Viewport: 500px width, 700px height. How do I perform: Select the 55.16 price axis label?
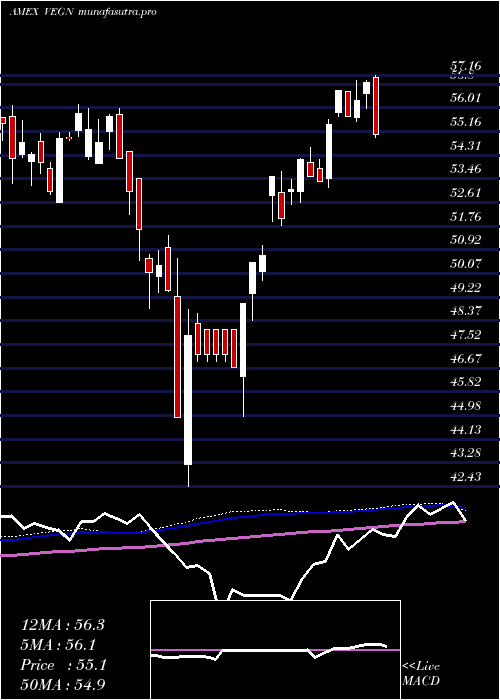pos(466,121)
